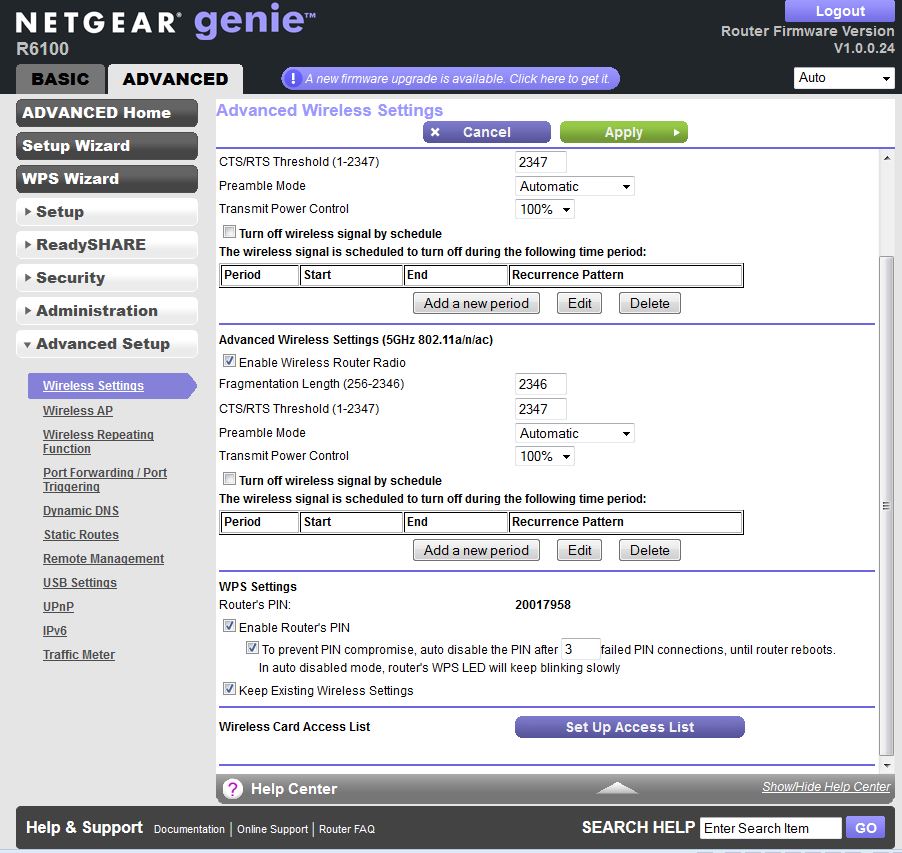902x853 pixels.
Task: Click Show/Hide Help Center link
Action: point(826,787)
